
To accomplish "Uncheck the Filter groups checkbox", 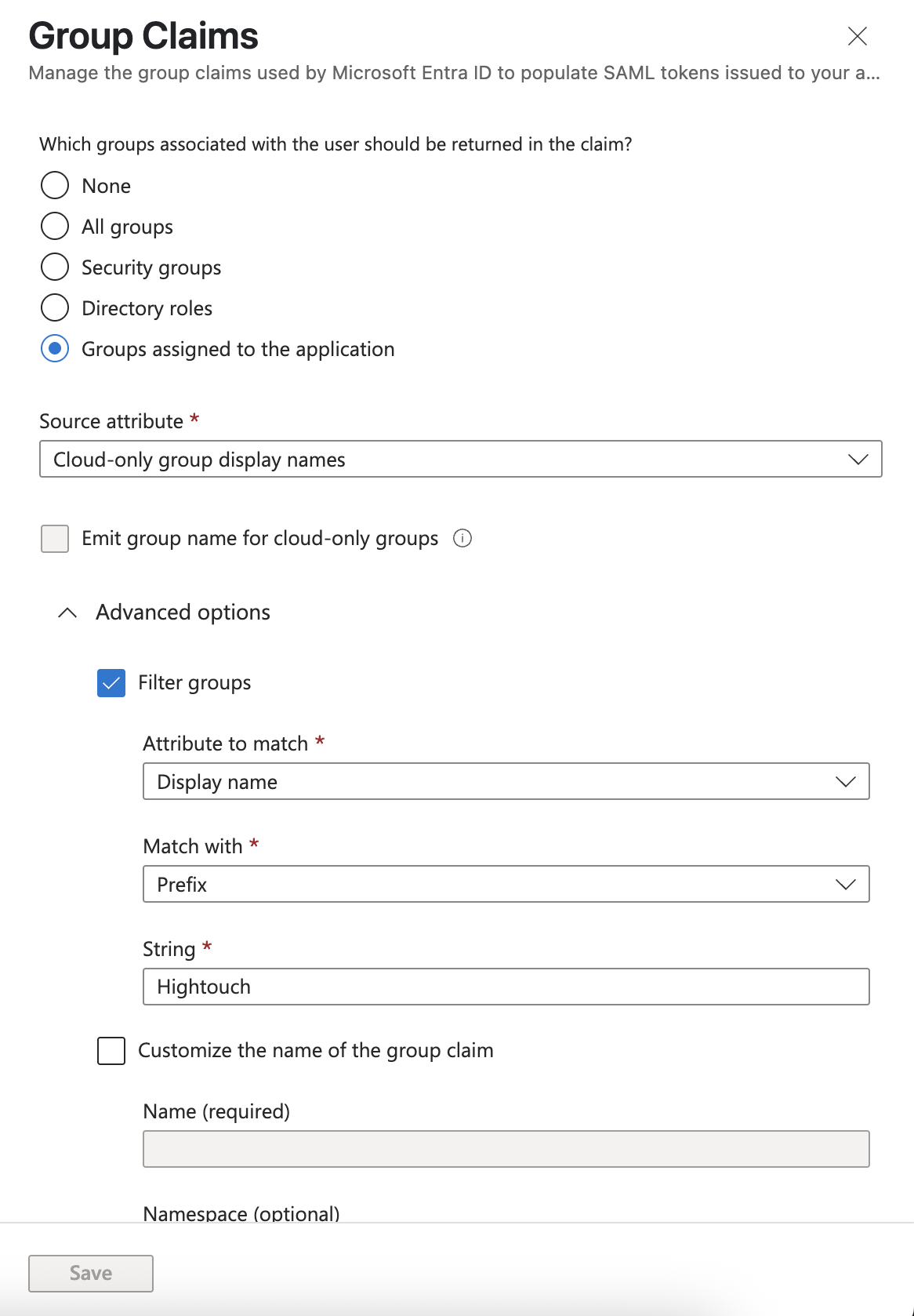I will [x=111, y=683].
